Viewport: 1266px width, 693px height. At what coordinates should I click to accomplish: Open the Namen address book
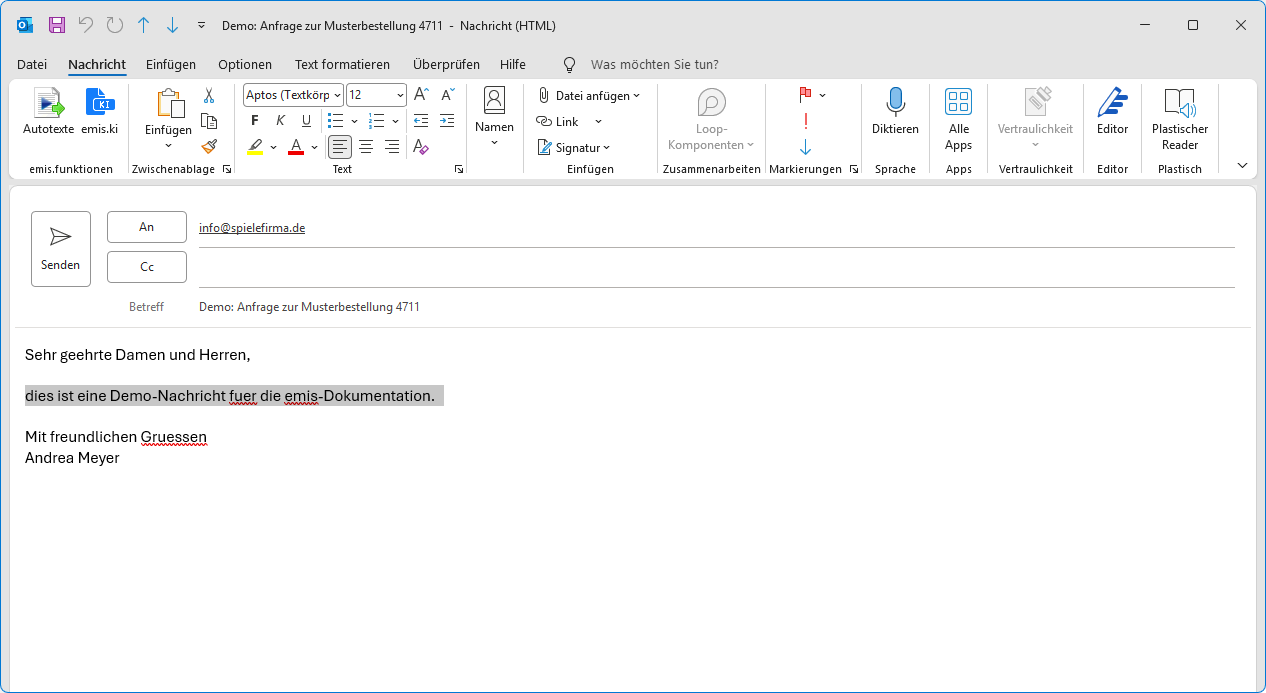point(494,116)
